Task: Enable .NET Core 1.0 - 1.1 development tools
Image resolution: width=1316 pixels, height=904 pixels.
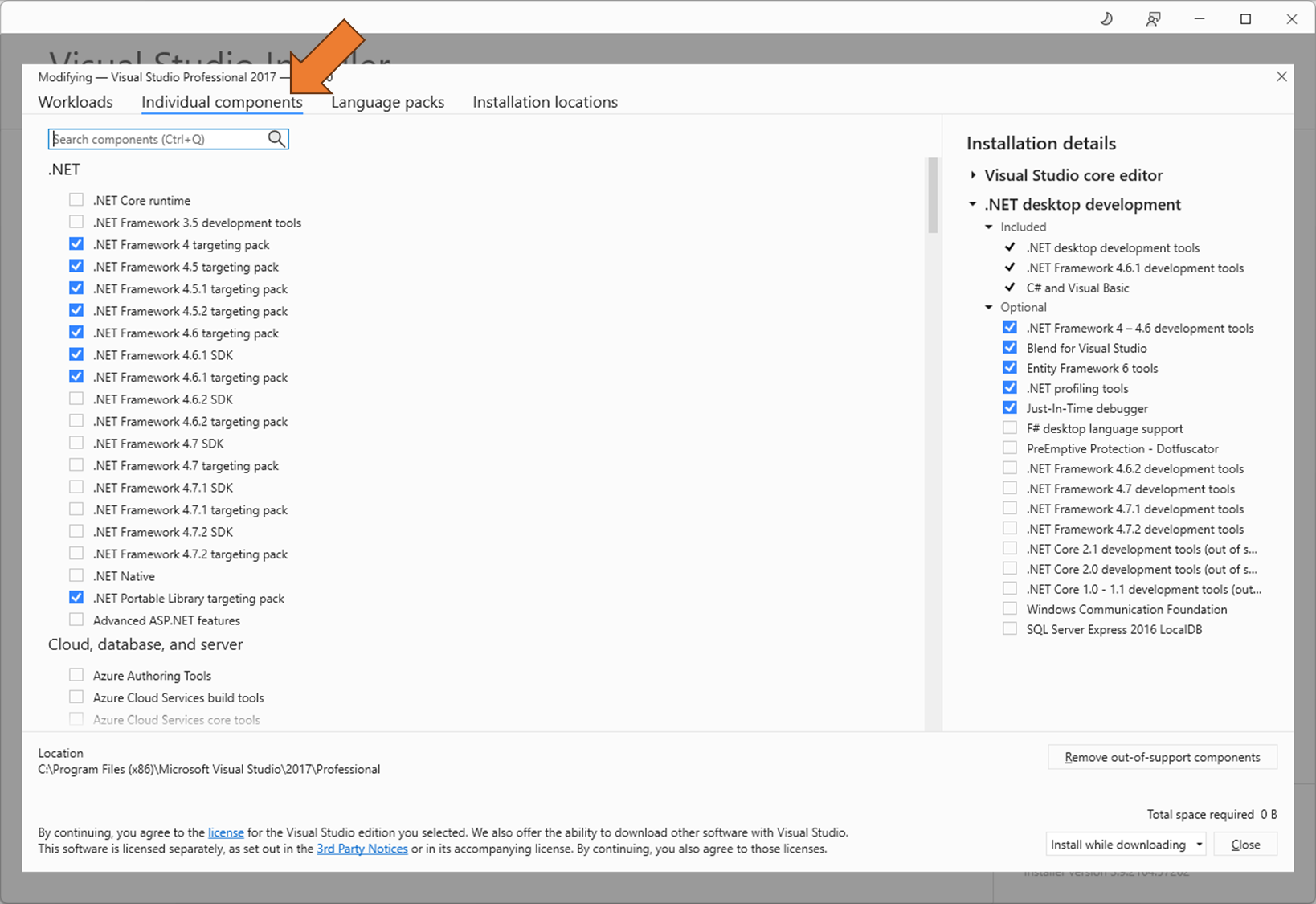Action: (1010, 588)
